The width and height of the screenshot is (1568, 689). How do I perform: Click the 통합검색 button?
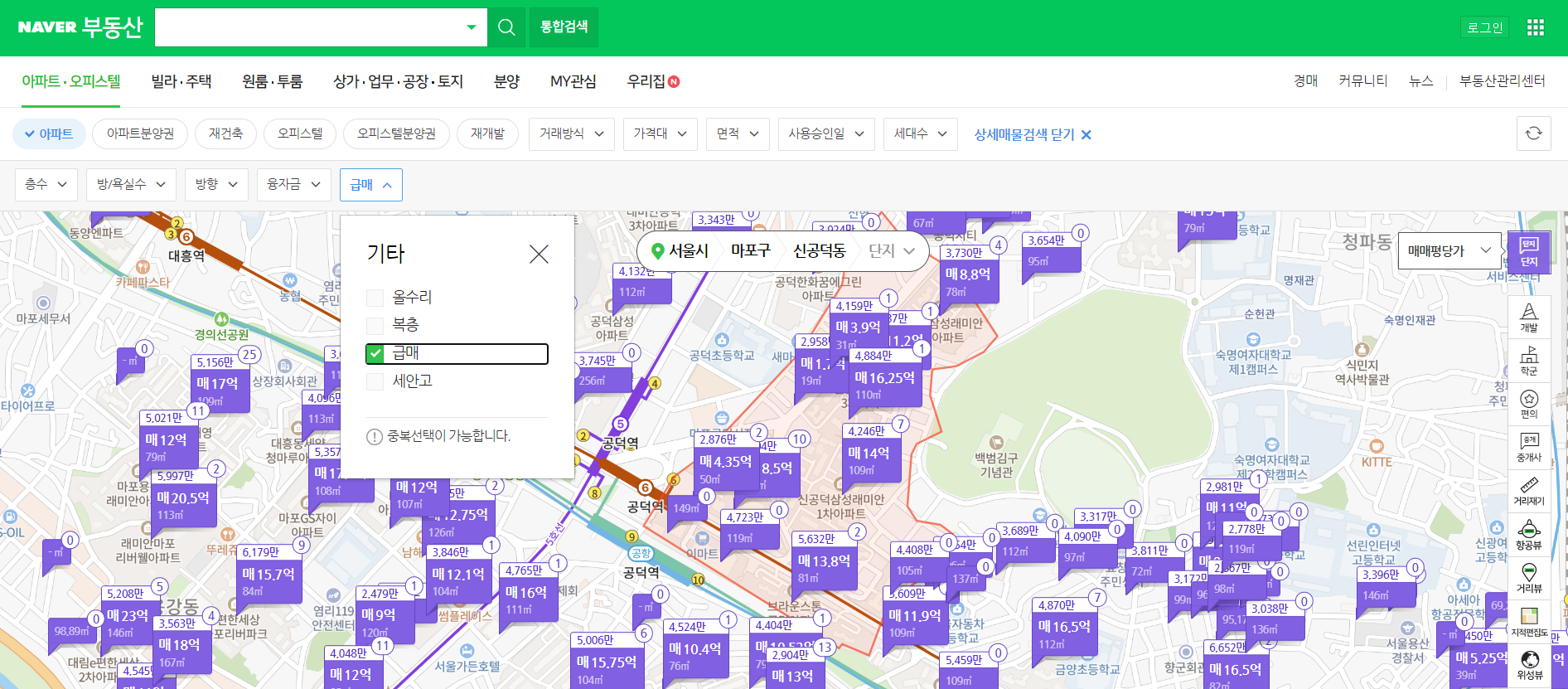pos(564,27)
